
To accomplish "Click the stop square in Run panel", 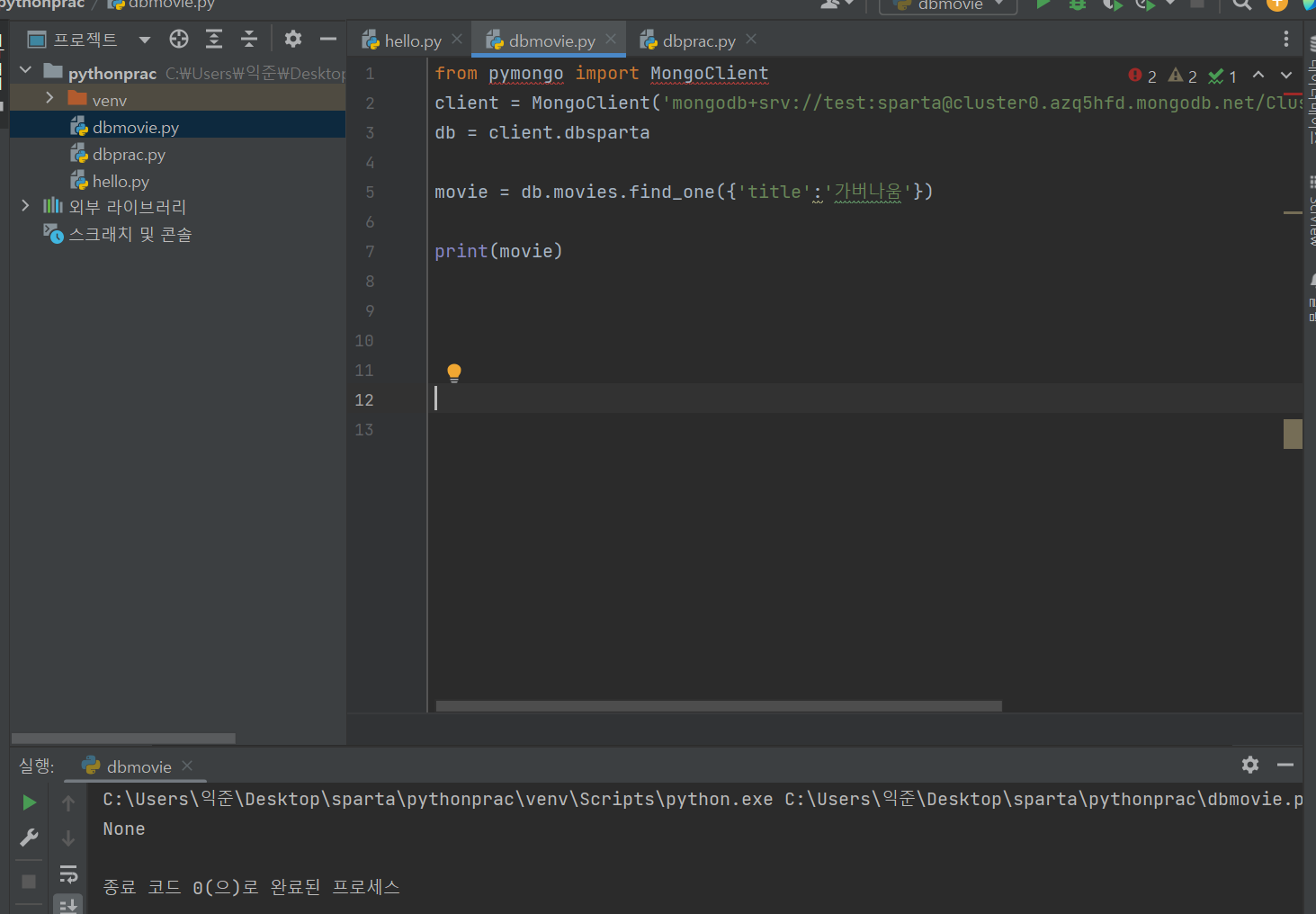I will [29, 882].
